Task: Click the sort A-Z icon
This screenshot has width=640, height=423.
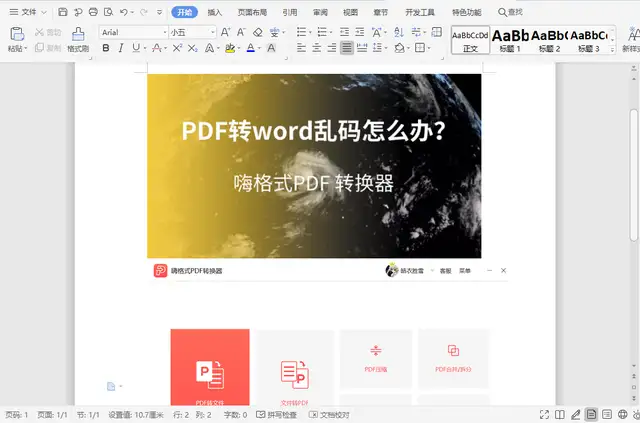Action: tap(399, 32)
